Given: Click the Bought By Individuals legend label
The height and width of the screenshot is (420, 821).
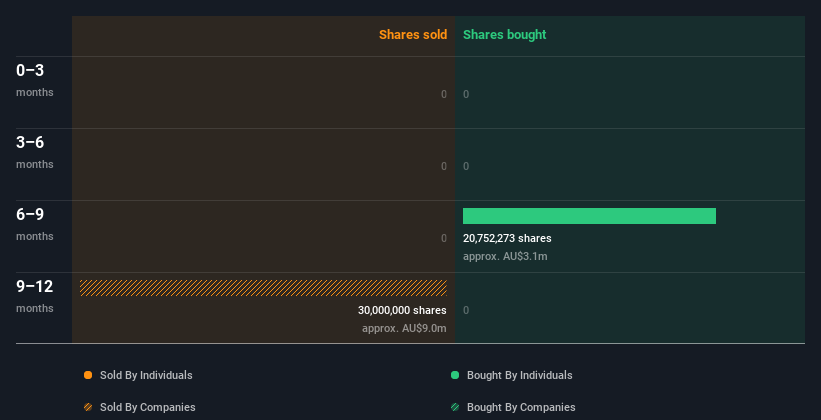Looking at the screenshot, I should (x=519, y=375).
